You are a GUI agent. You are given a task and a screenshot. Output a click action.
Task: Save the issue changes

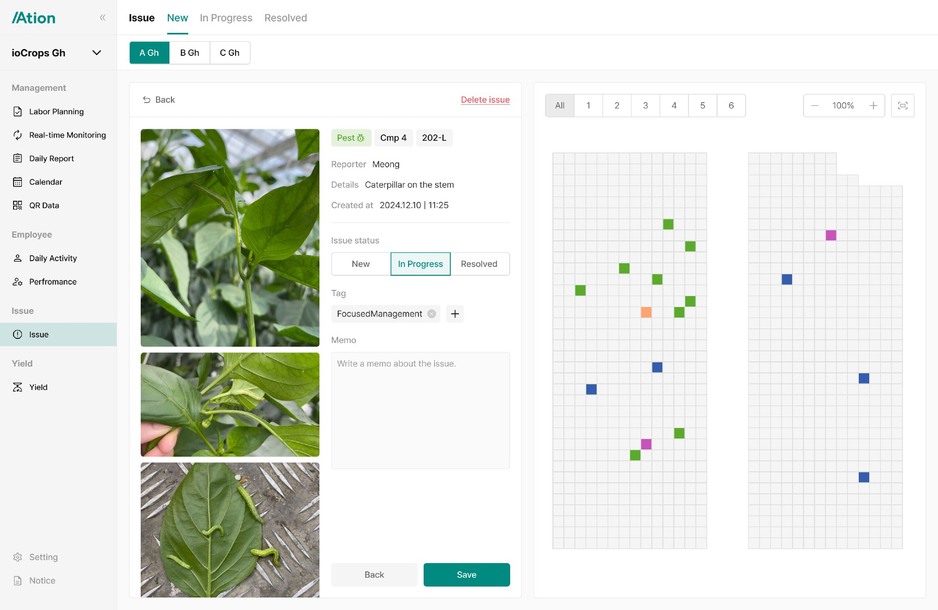pos(466,574)
